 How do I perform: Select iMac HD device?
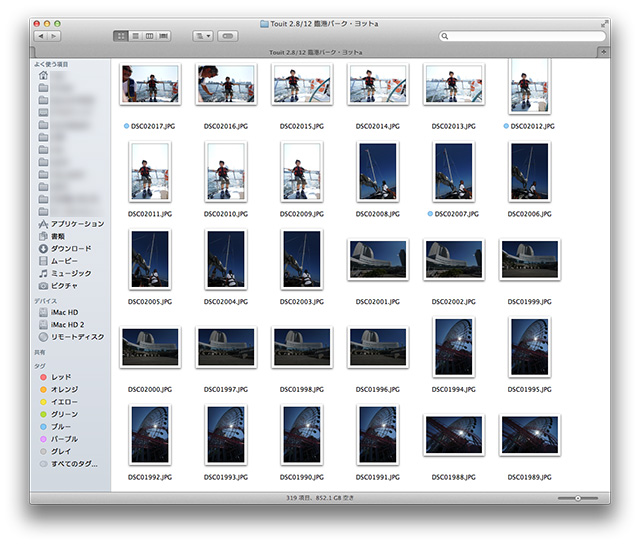pos(58,312)
